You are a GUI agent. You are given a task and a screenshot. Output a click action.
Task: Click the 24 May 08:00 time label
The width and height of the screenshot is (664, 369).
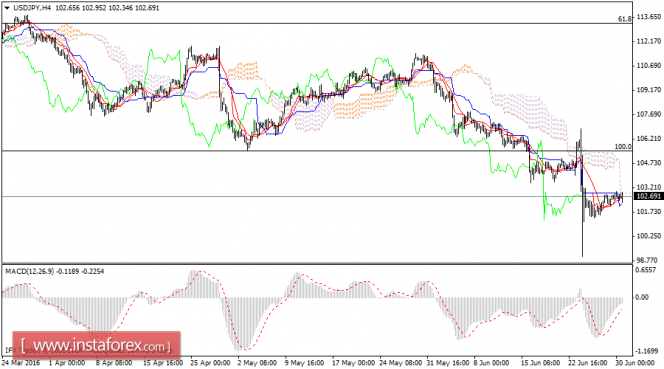(401, 363)
